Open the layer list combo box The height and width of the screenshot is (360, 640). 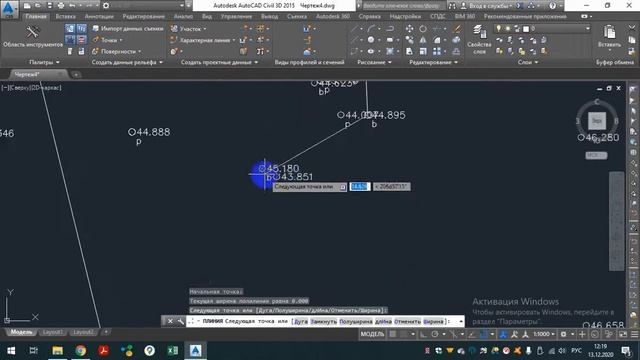[x=542, y=29]
